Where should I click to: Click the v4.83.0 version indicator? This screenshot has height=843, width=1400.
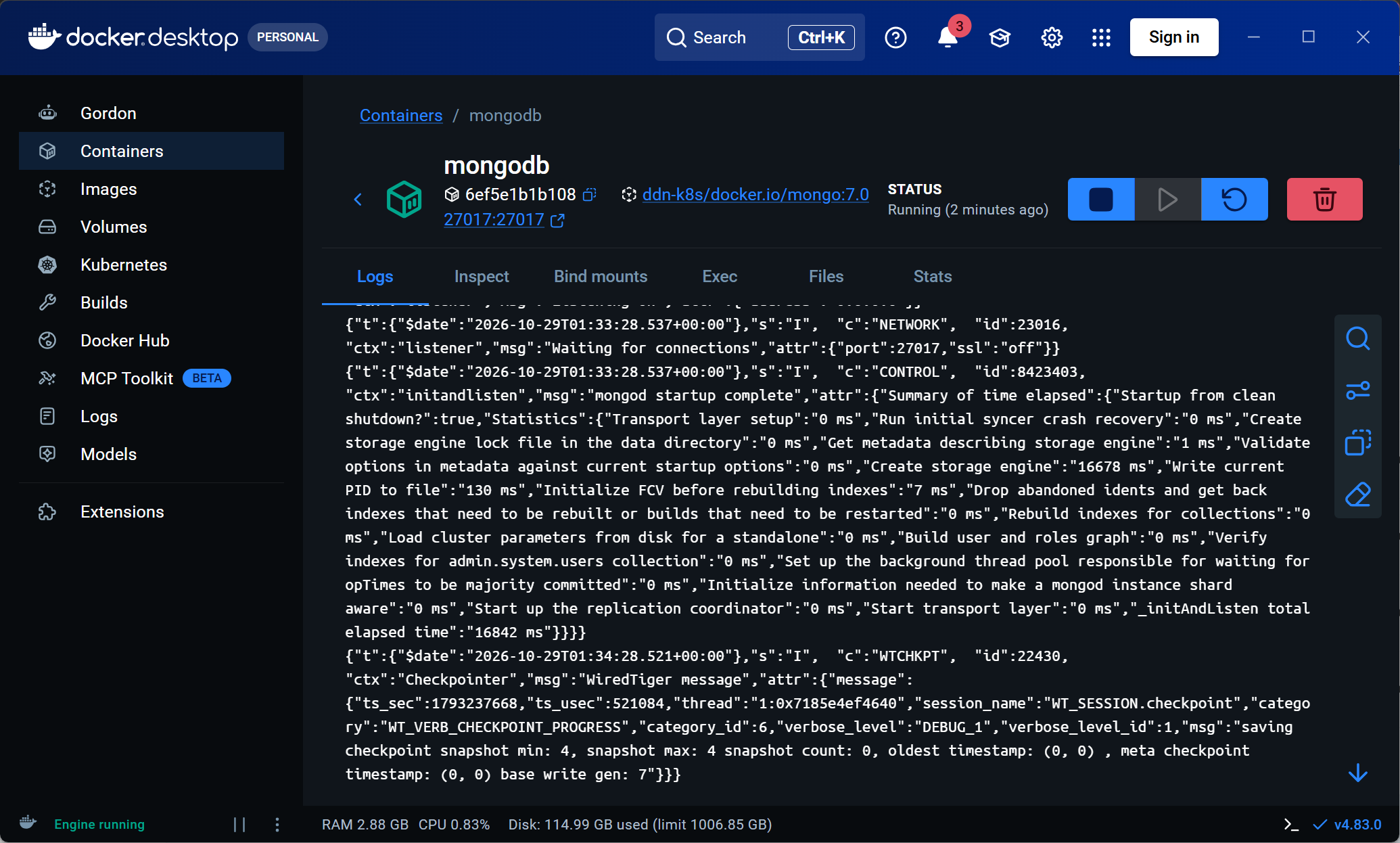coord(1347,824)
